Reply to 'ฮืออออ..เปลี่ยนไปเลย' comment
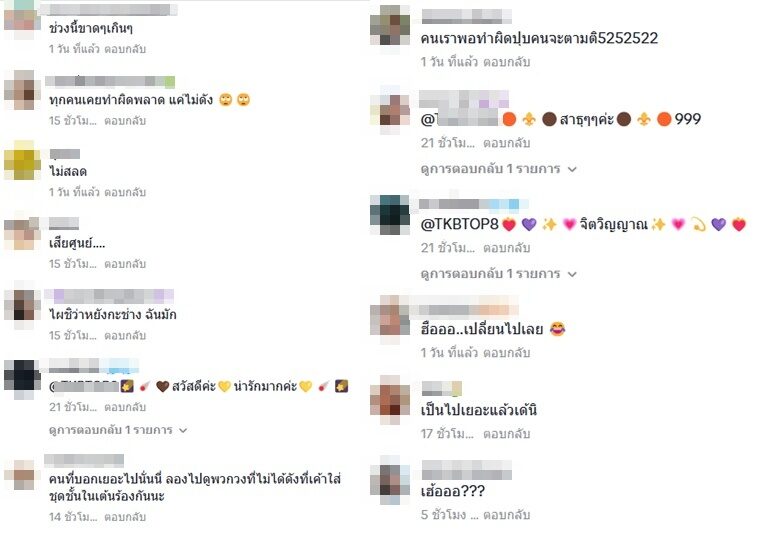Image resolution: width=779 pixels, height=533 pixels. [x=507, y=353]
